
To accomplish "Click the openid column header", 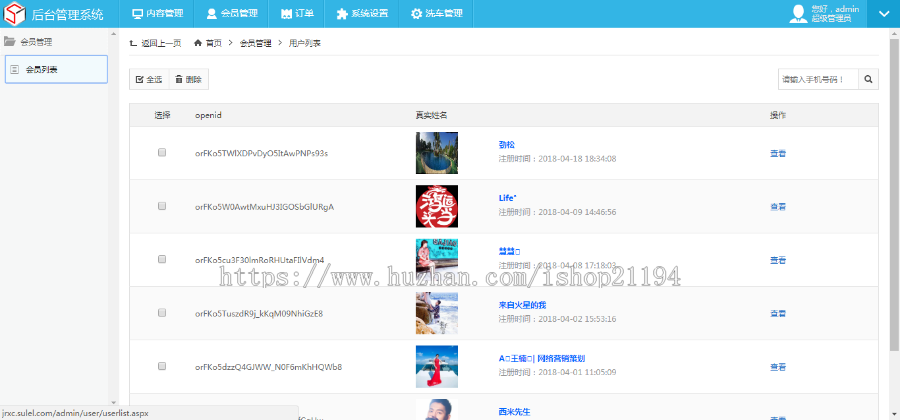I will tap(208, 115).
